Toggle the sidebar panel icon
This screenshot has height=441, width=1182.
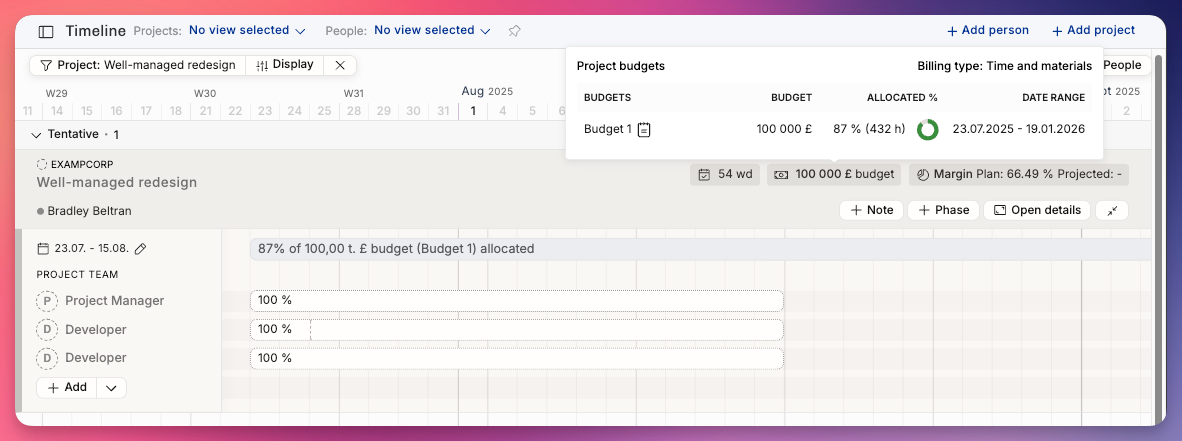pyautogui.click(x=46, y=32)
